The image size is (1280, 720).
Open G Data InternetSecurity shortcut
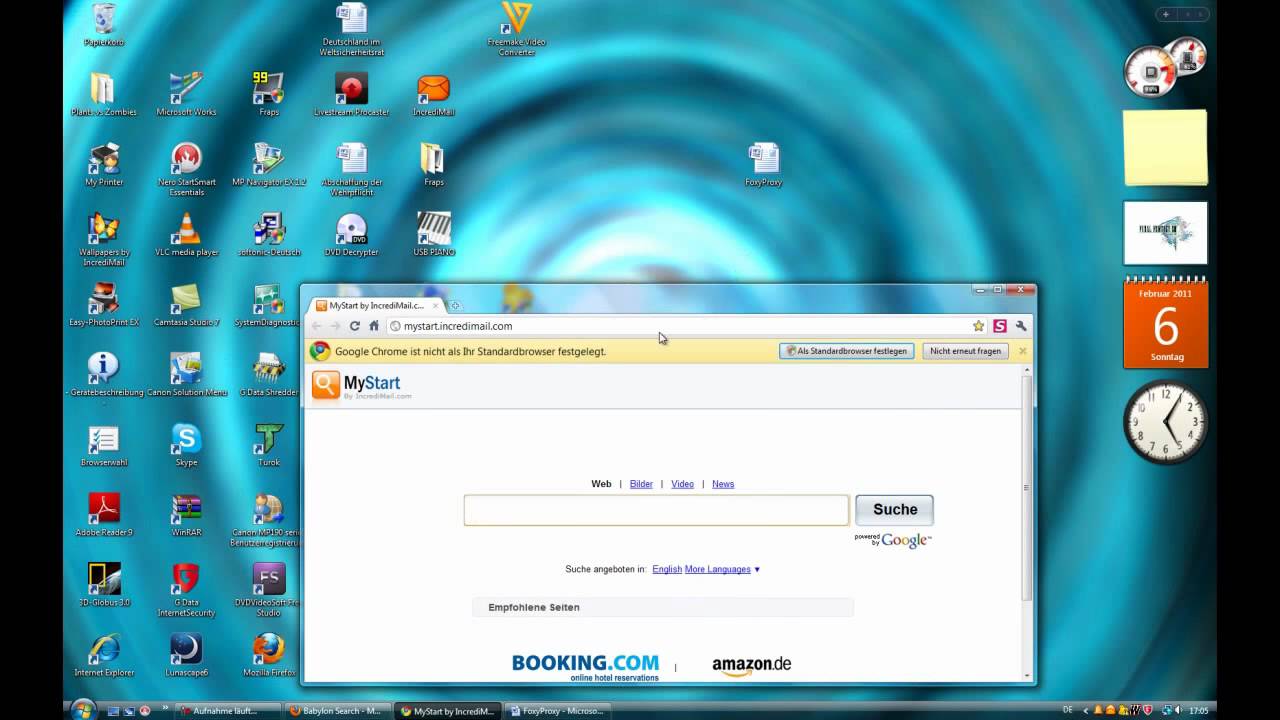(186, 589)
